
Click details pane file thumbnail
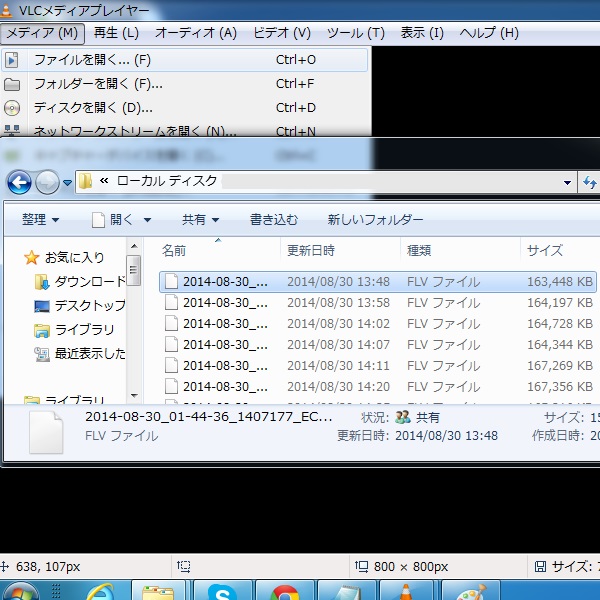point(46,432)
